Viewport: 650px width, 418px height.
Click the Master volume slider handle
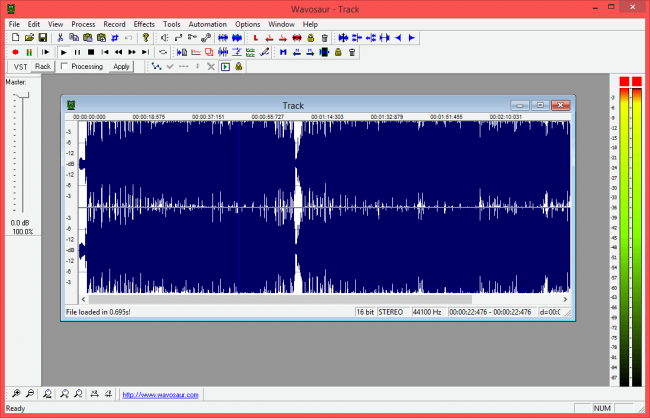[22, 95]
